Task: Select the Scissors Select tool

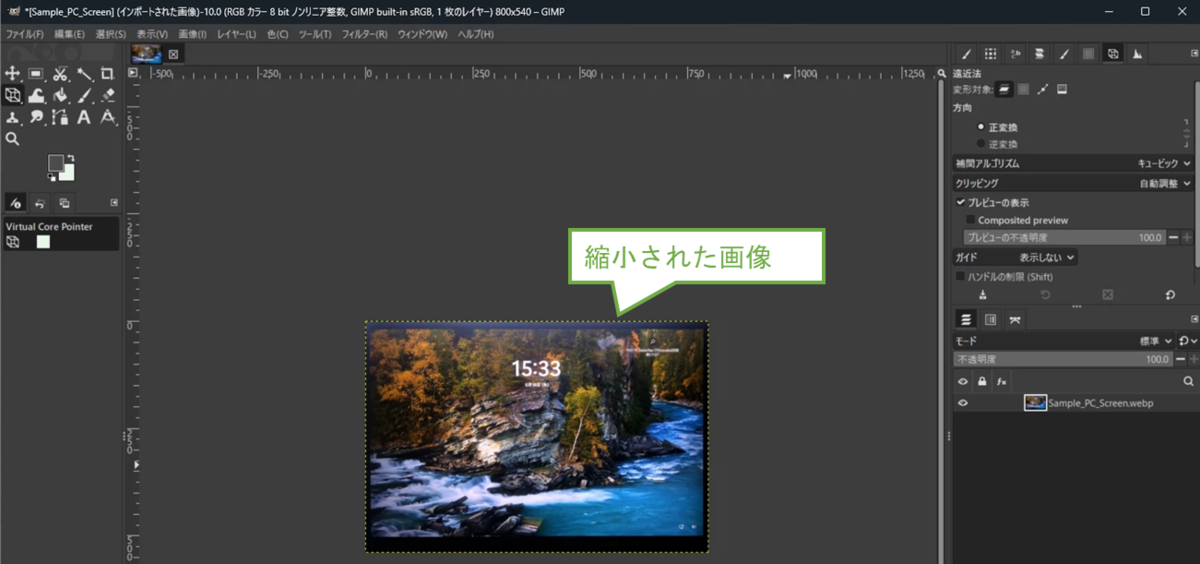Action: click(60, 74)
